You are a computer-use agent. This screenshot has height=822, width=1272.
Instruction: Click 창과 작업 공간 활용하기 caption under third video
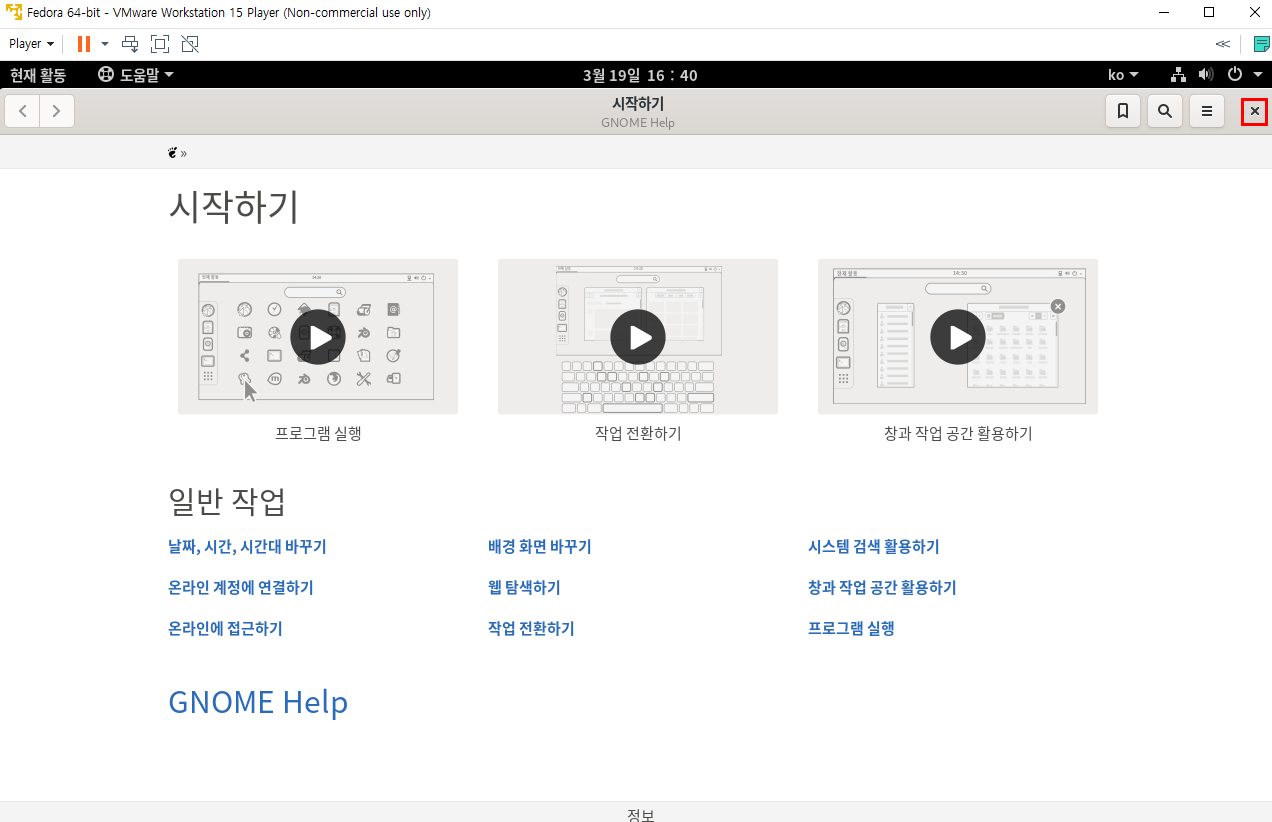(958, 433)
